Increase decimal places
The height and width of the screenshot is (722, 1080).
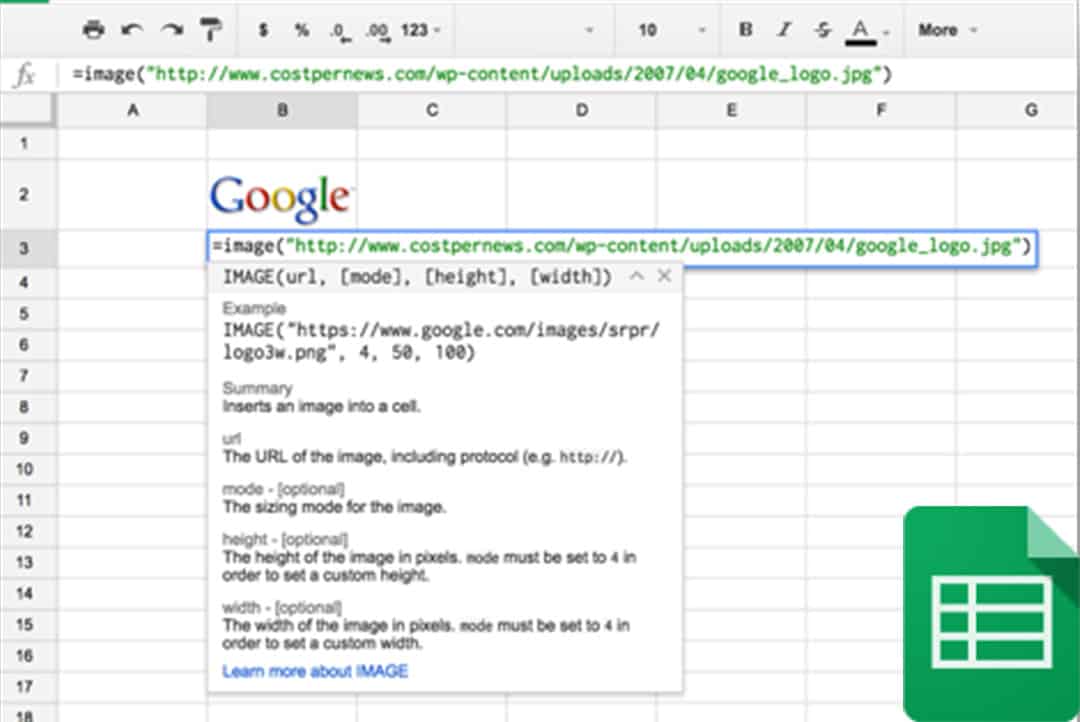click(378, 31)
